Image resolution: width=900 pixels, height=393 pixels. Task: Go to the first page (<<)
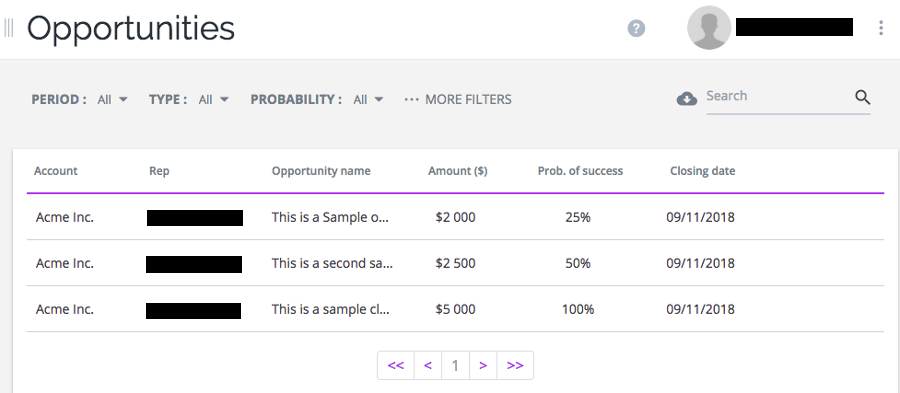coord(395,365)
